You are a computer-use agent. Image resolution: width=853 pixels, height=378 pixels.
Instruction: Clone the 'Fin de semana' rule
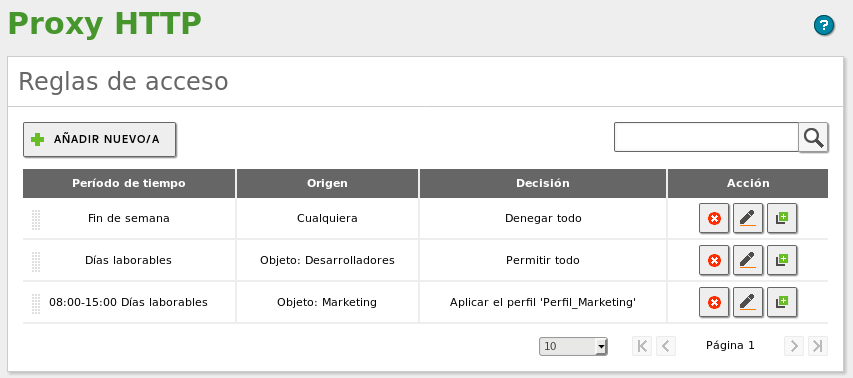tap(782, 218)
